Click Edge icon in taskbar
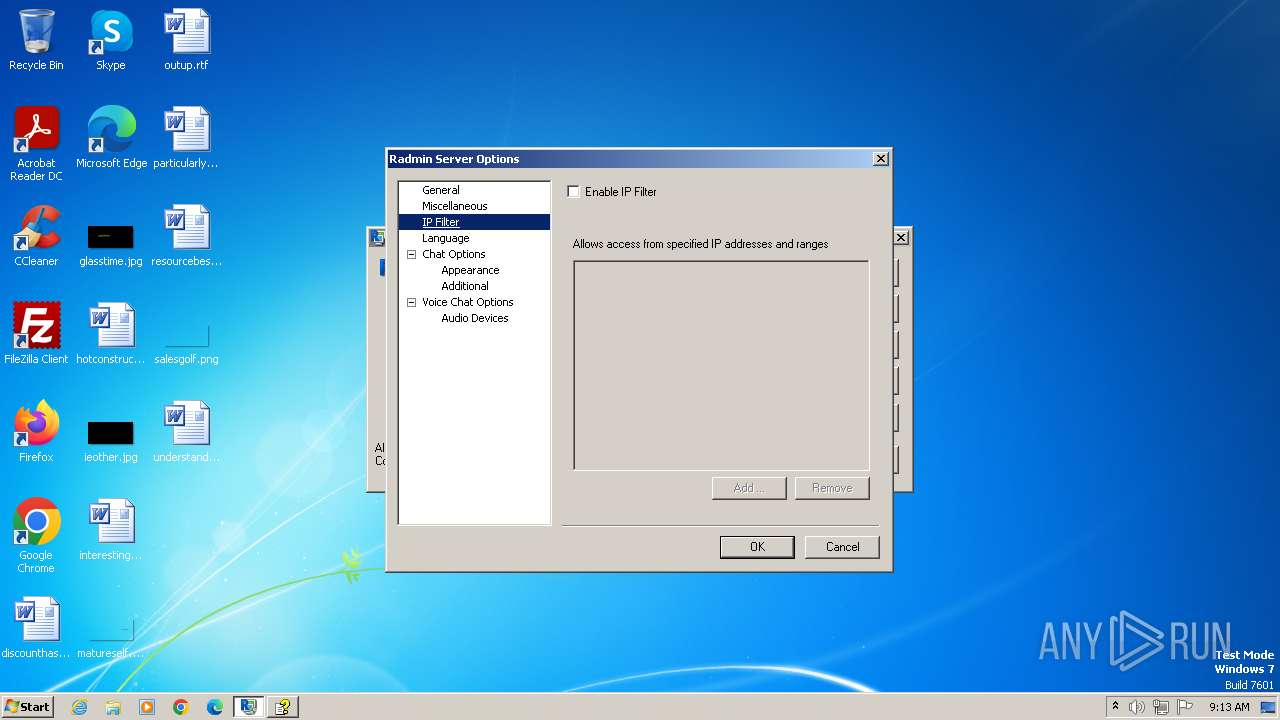Viewport: 1280px width, 720px height. (215, 707)
